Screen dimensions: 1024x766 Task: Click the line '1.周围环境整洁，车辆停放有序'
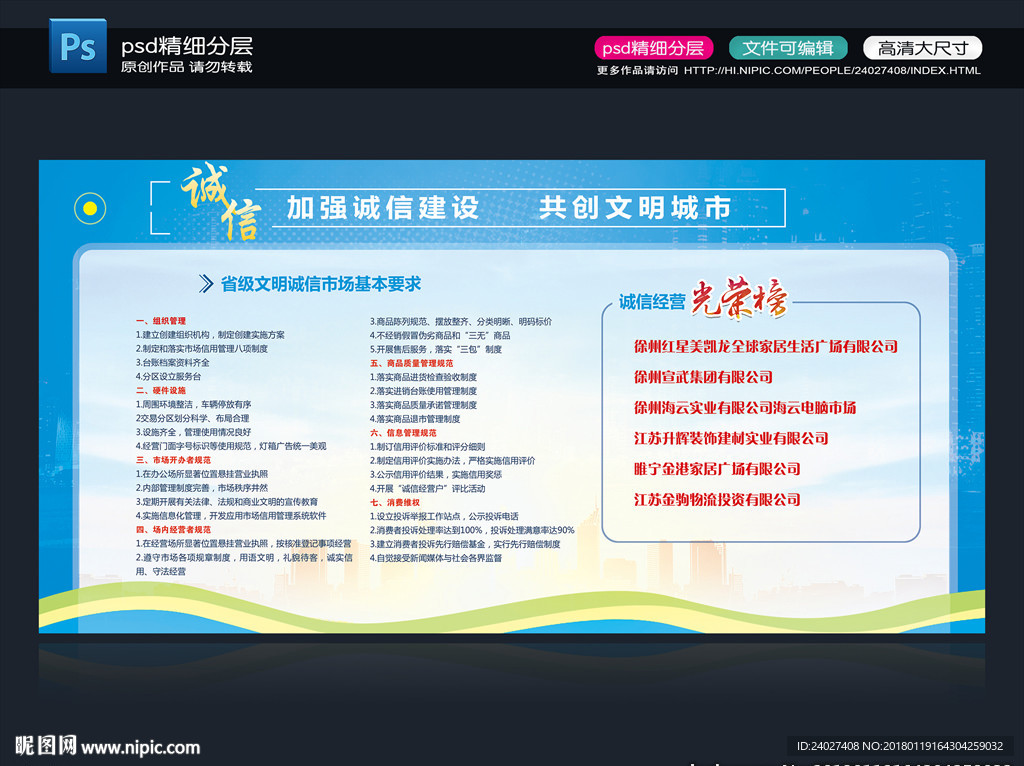tap(193, 404)
